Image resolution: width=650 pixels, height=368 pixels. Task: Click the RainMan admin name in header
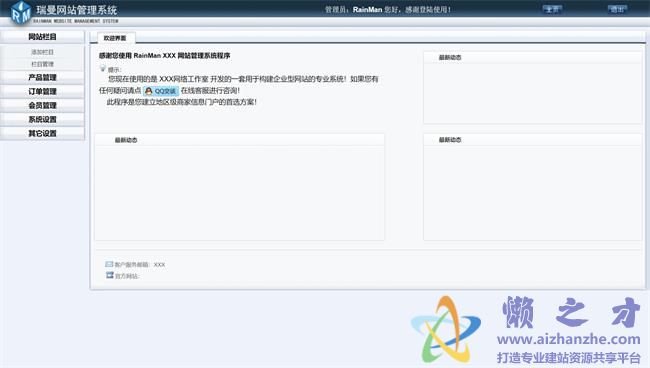click(367, 10)
